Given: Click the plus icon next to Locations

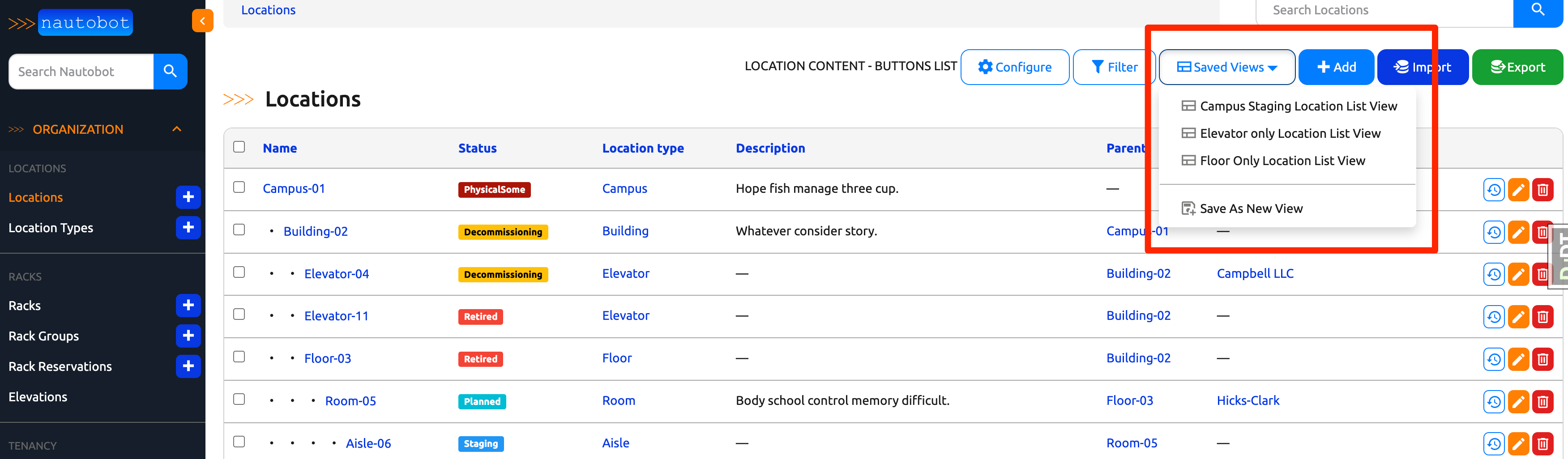Looking at the screenshot, I should click(188, 197).
